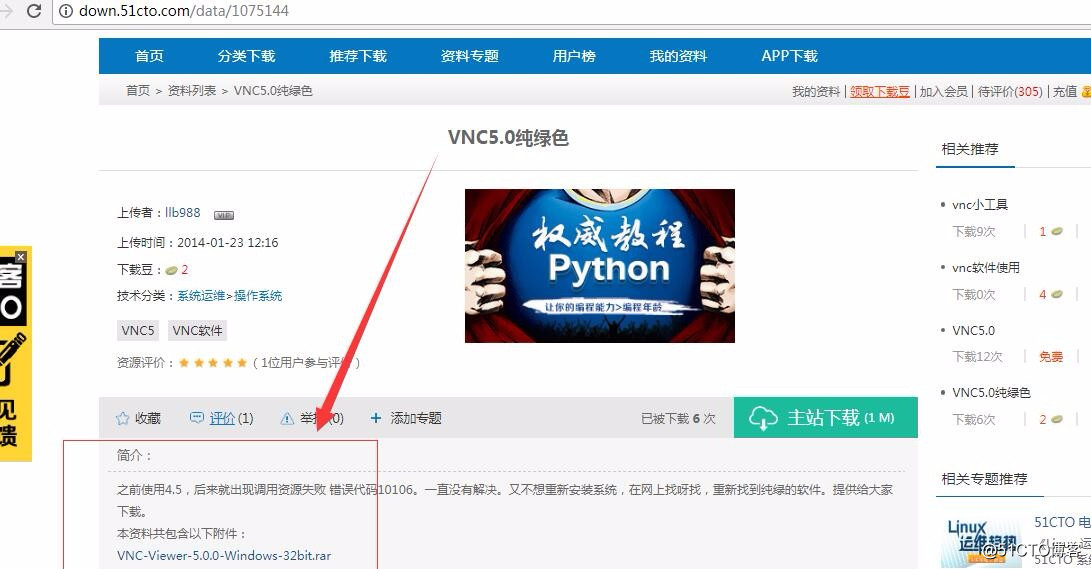Open 待评价(305) link

coord(1010,91)
